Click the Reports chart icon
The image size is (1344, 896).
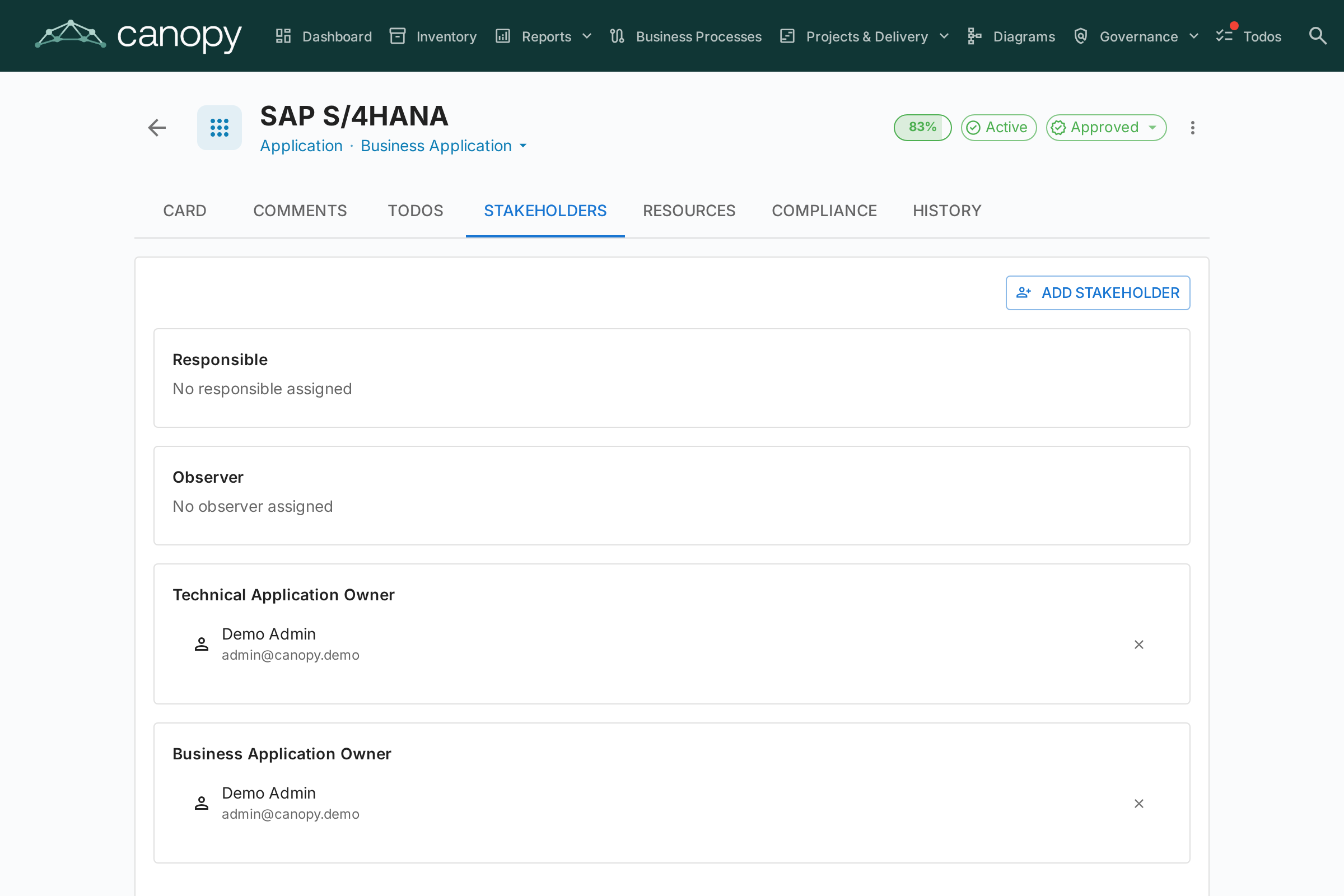pos(503,36)
